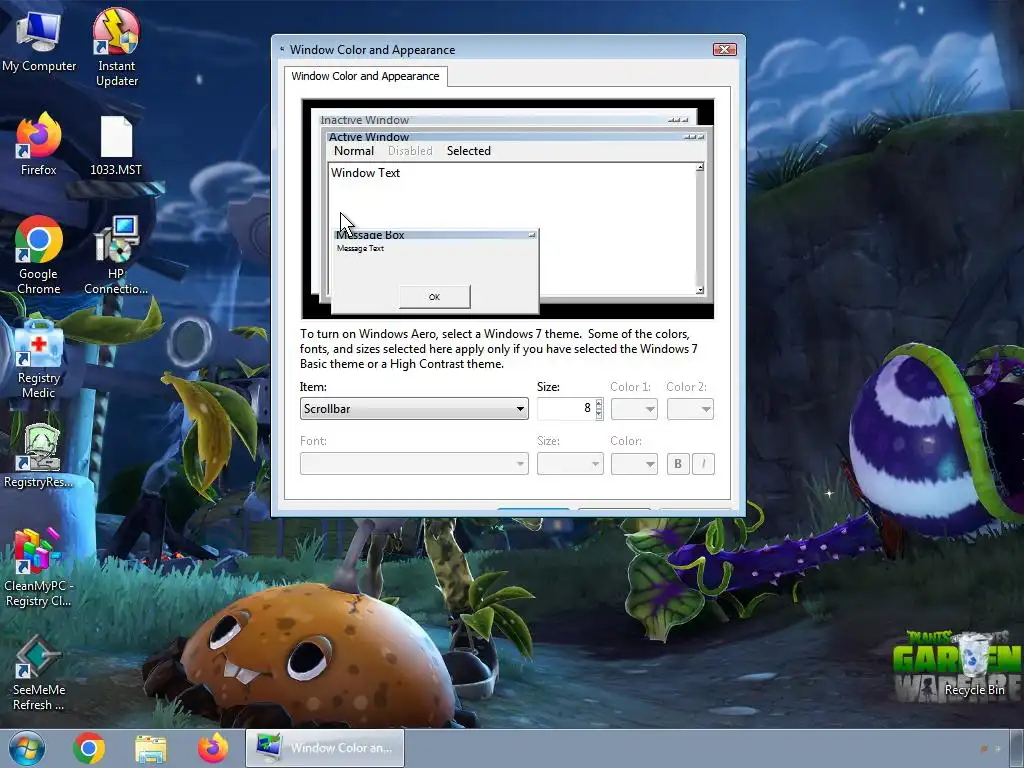1024x768 pixels.
Task: Open RegistryRes... desktop shortcut
Action: (39, 456)
